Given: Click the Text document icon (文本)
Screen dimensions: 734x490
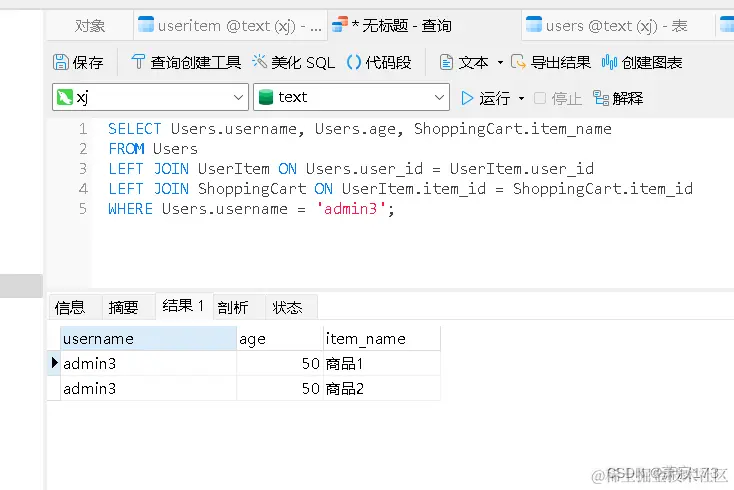Looking at the screenshot, I should coord(446,62).
